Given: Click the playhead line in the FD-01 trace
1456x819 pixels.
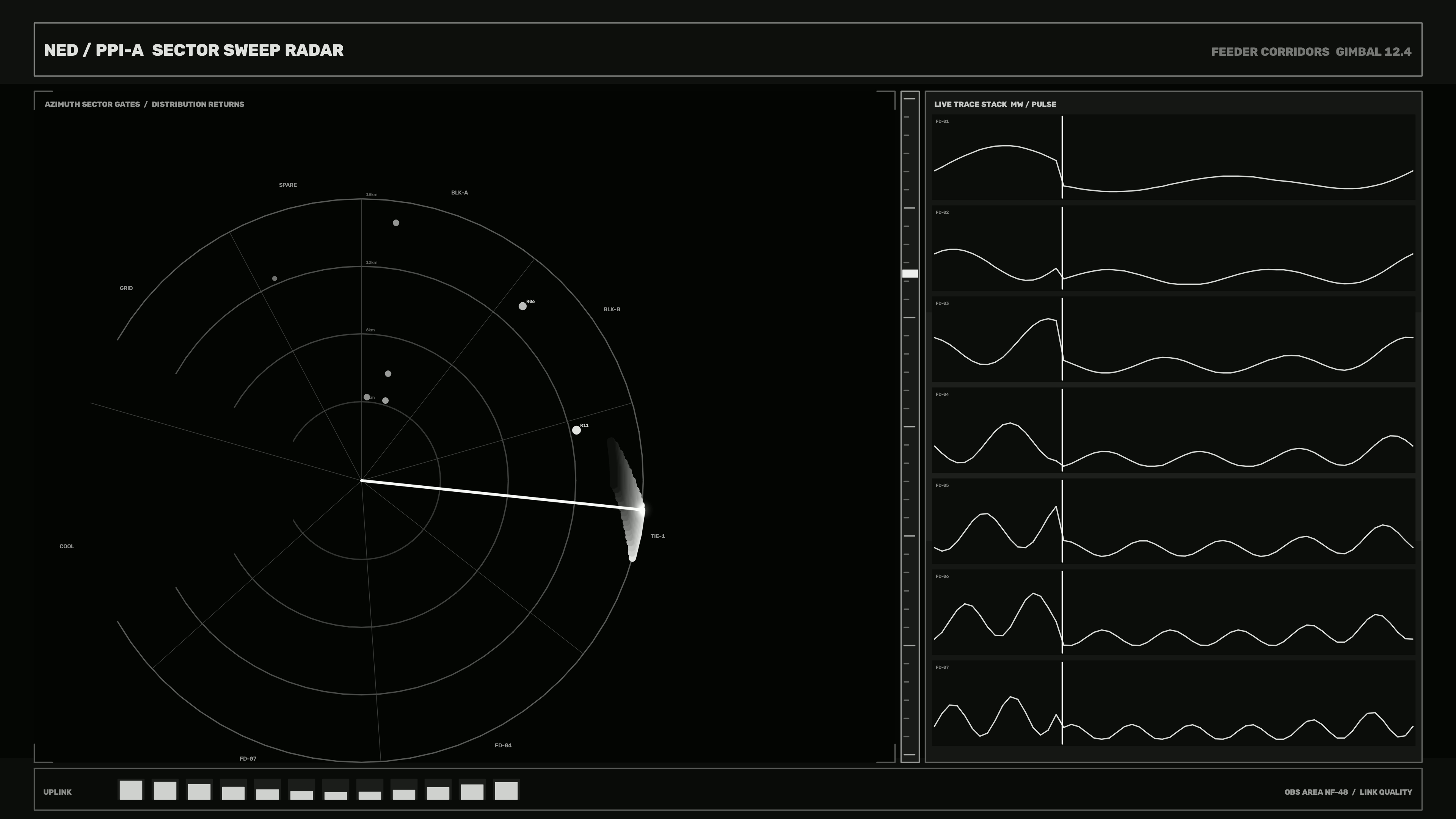Looking at the screenshot, I should pyautogui.click(x=1062, y=157).
